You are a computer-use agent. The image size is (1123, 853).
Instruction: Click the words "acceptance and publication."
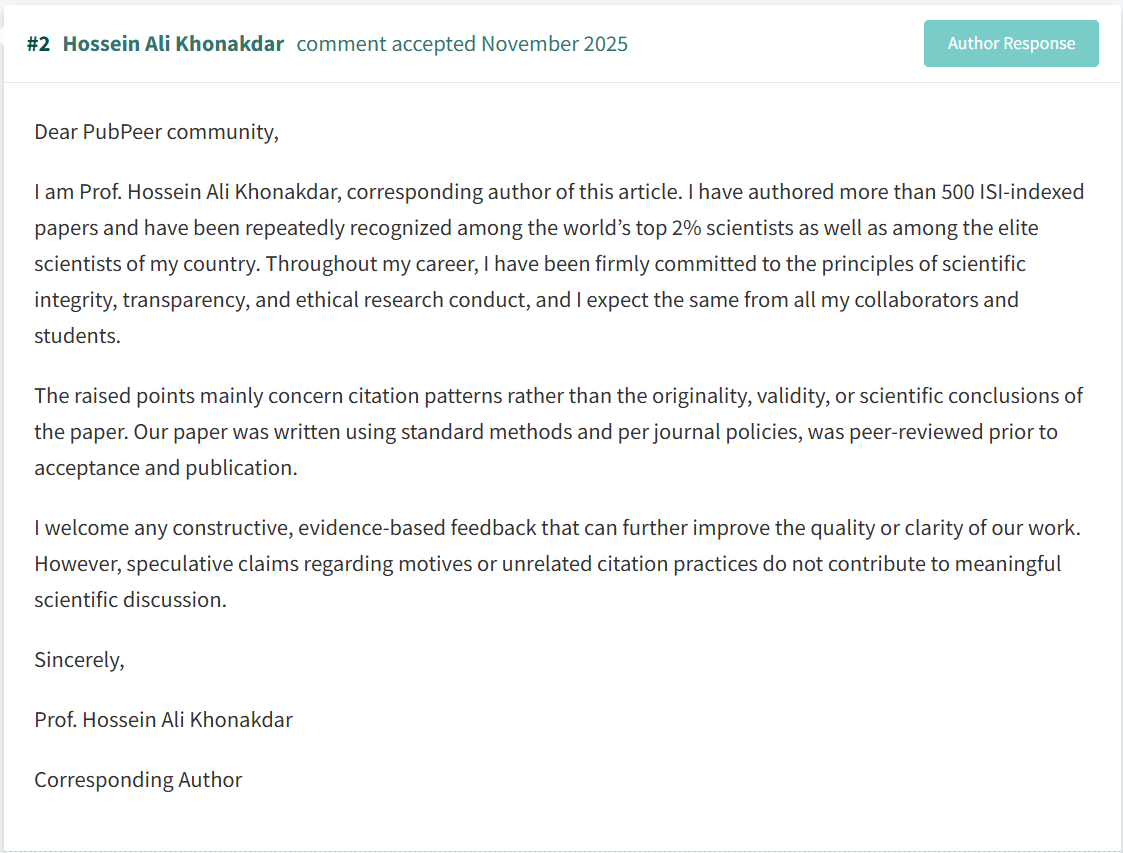coord(165,468)
